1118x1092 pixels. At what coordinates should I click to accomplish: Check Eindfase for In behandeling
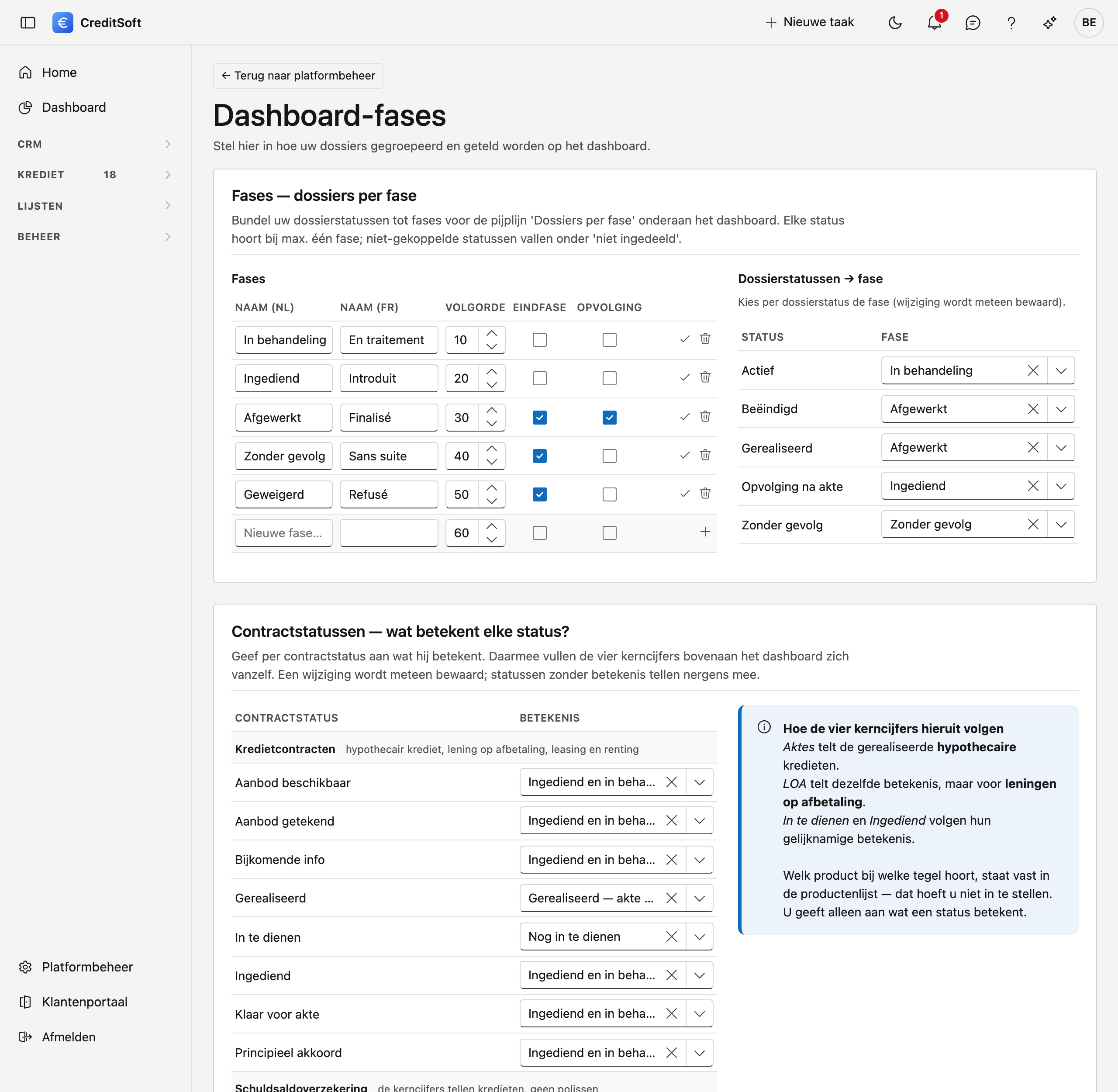(x=539, y=339)
